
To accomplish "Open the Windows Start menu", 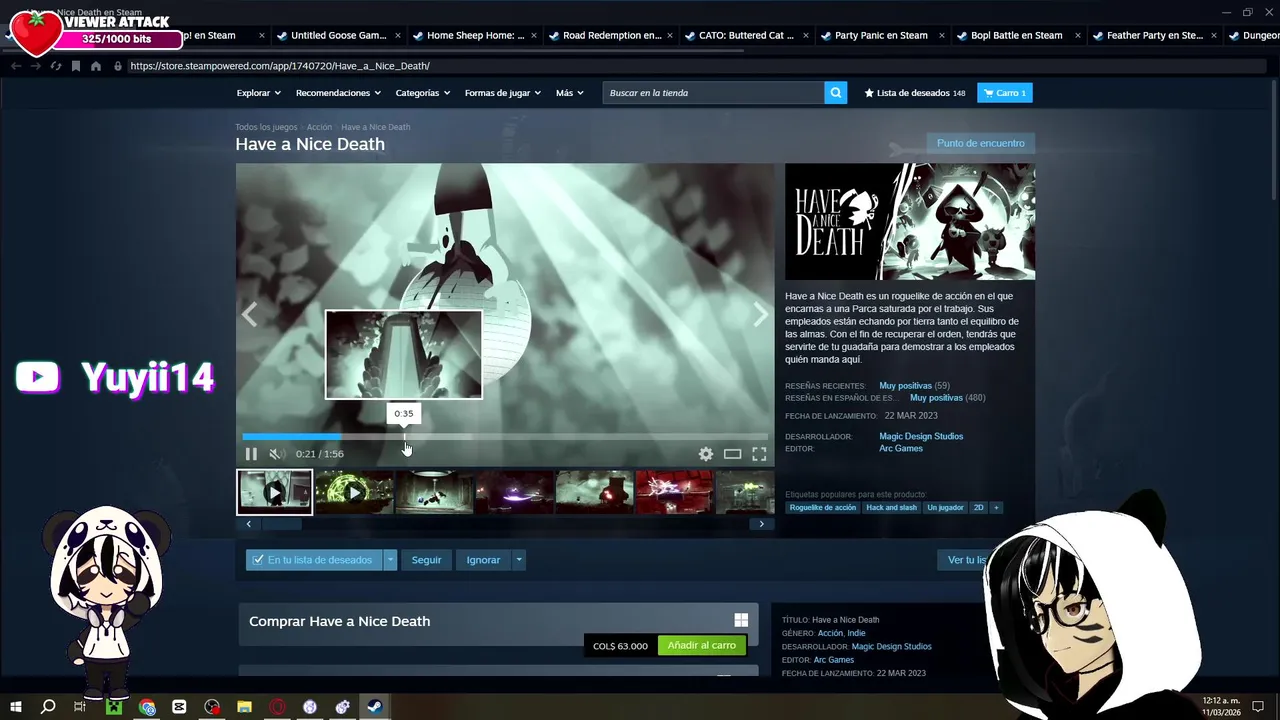I will point(15,707).
